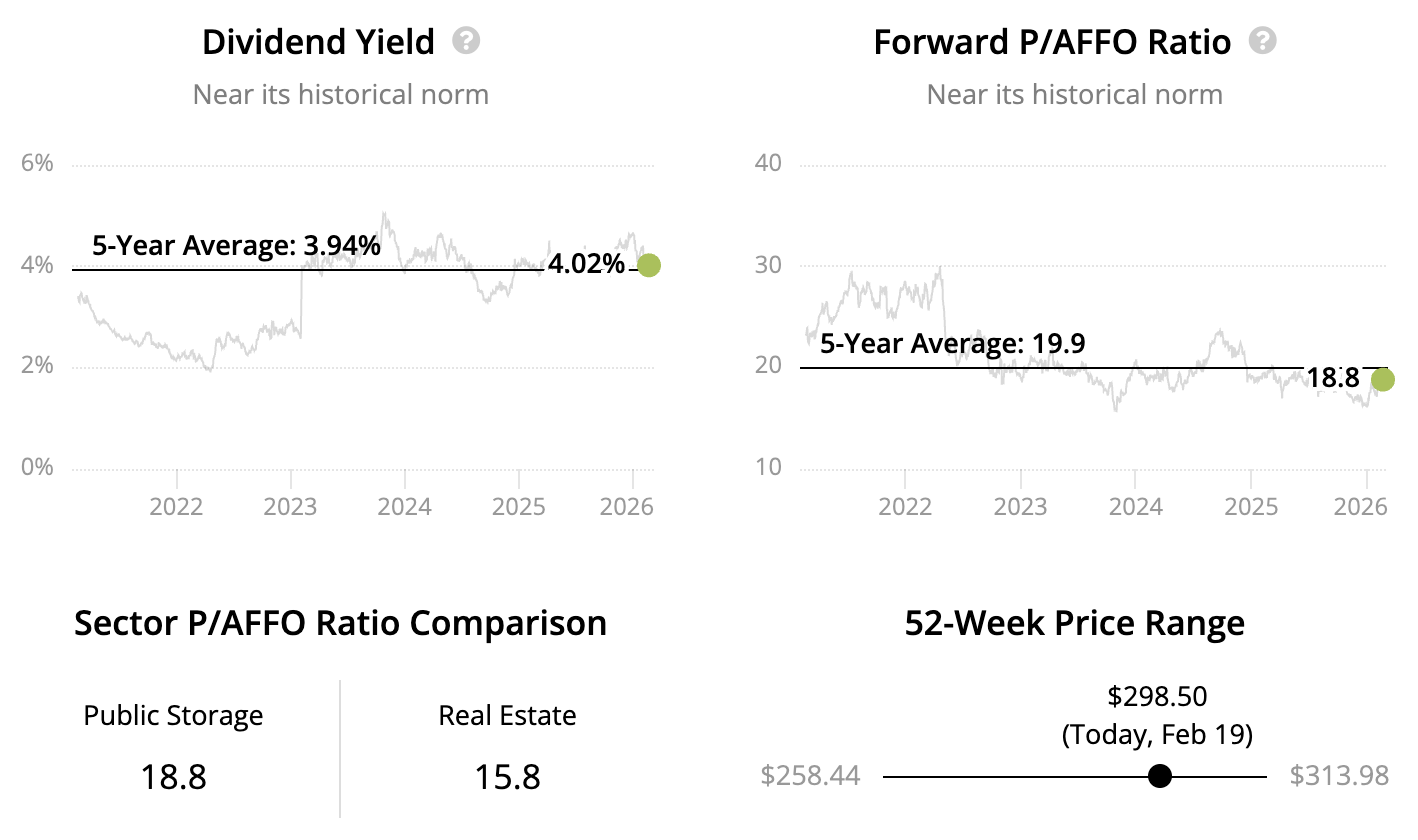Screen dimensions: 1418x840
Task: Click the Sector P/AFFO Ratio Comparison heading
Action: click(x=340, y=623)
